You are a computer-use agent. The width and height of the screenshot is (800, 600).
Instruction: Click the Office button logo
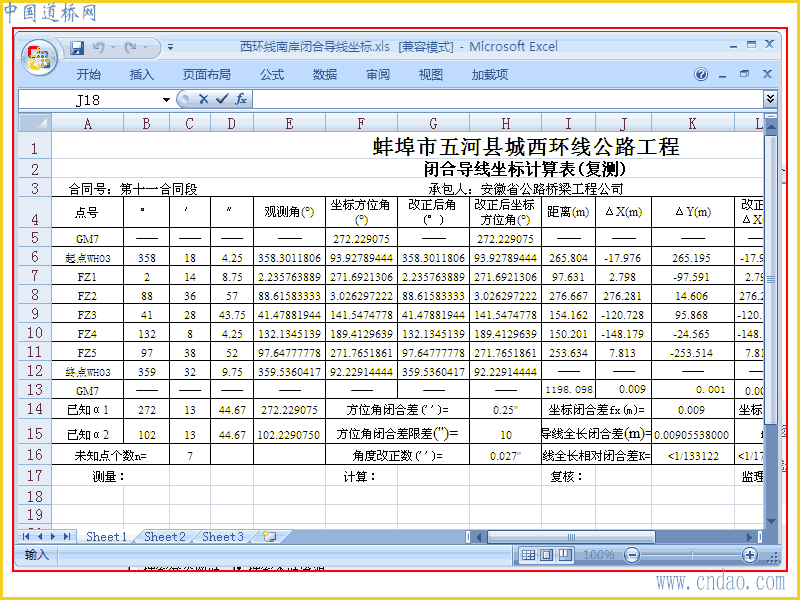coord(39,57)
